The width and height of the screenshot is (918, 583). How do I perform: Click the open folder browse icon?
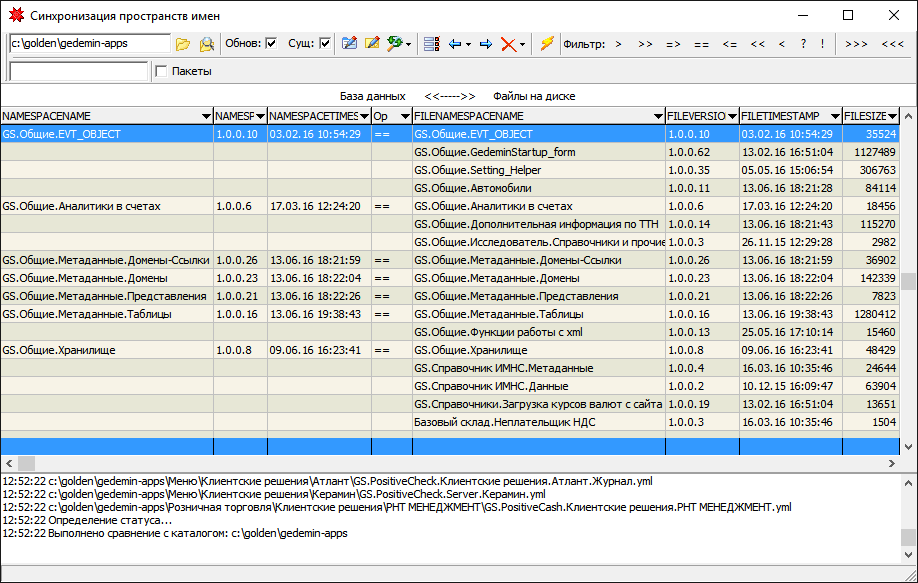182,44
